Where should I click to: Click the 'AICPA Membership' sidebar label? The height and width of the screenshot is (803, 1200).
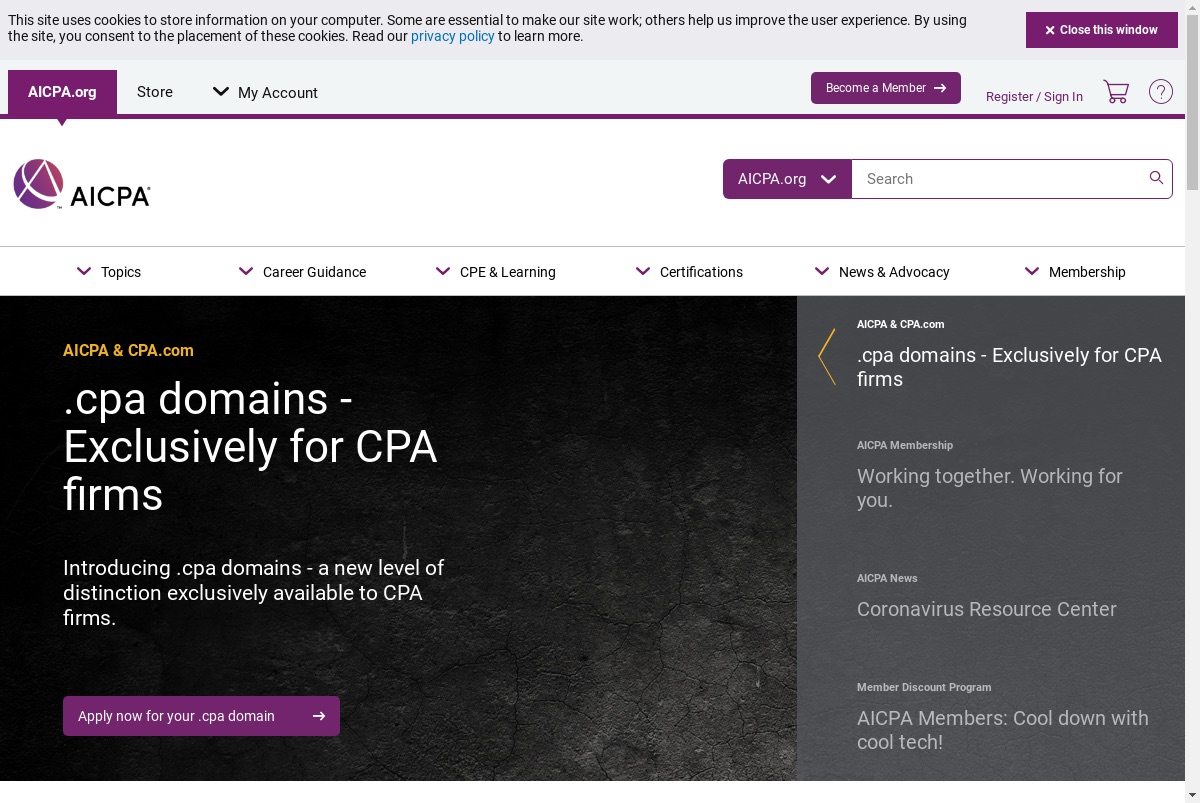905,445
